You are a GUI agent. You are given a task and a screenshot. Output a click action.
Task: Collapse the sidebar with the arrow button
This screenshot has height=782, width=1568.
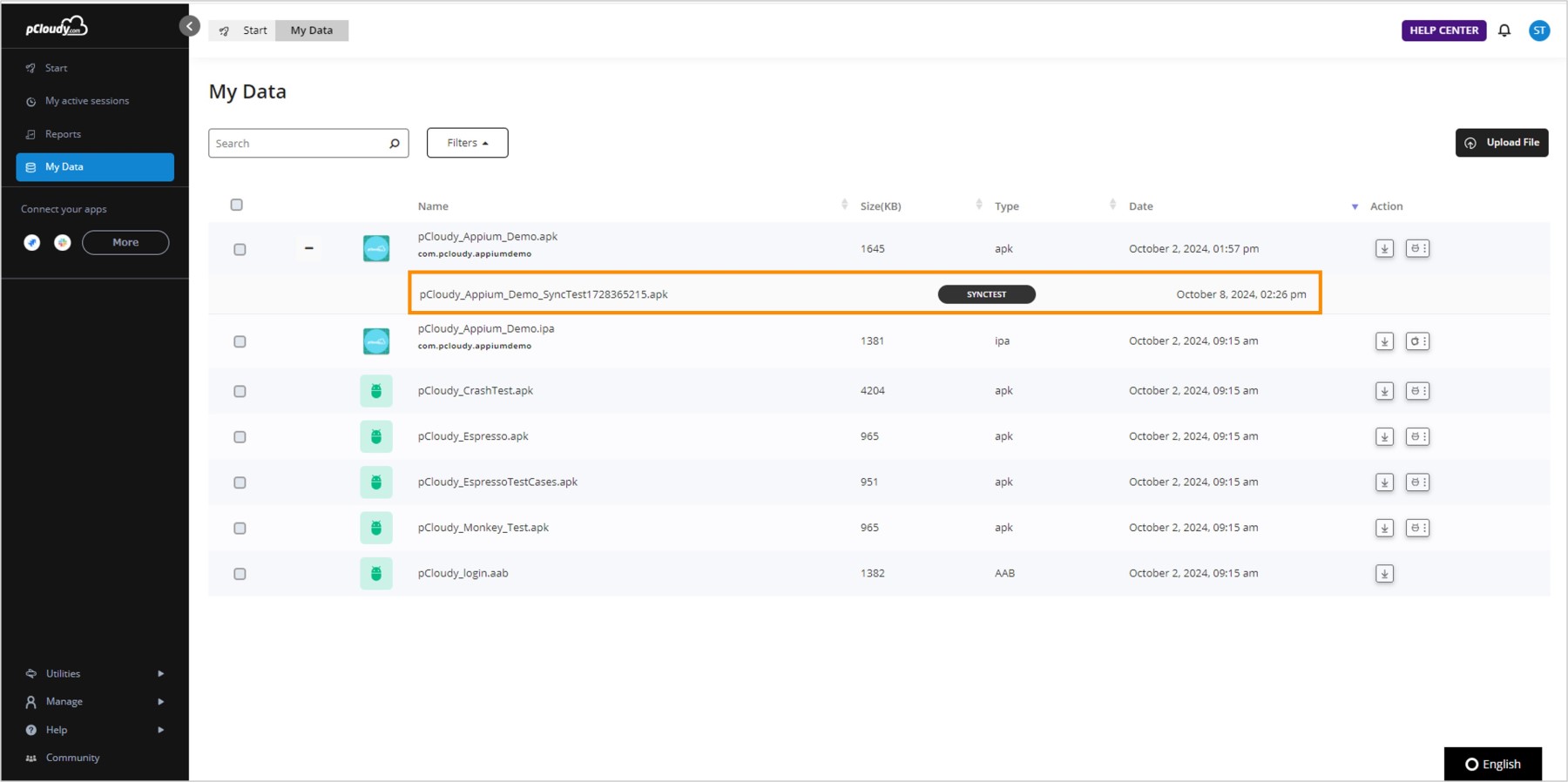click(x=189, y=26)
